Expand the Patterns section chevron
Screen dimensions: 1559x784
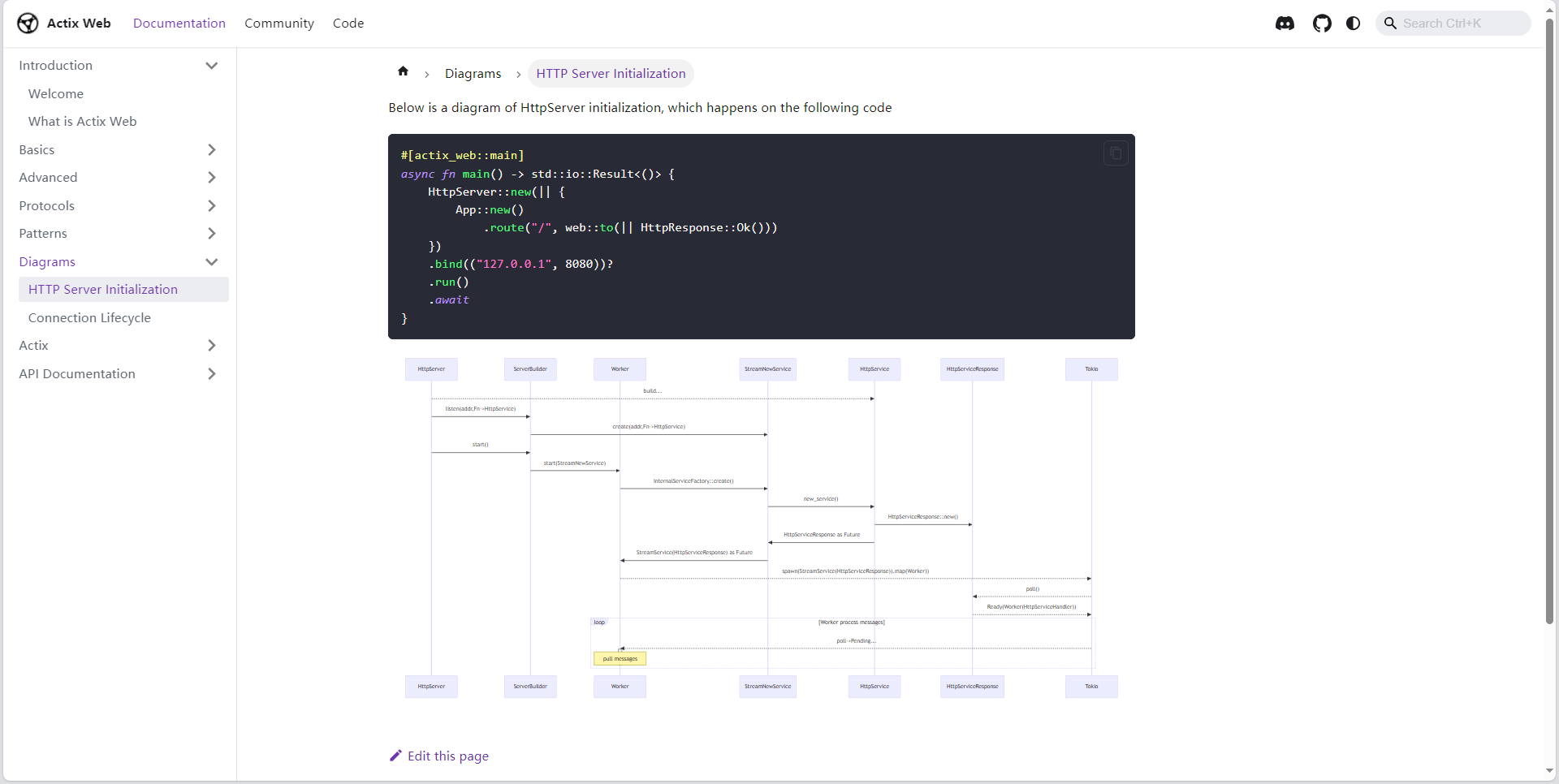click(212, 234)
